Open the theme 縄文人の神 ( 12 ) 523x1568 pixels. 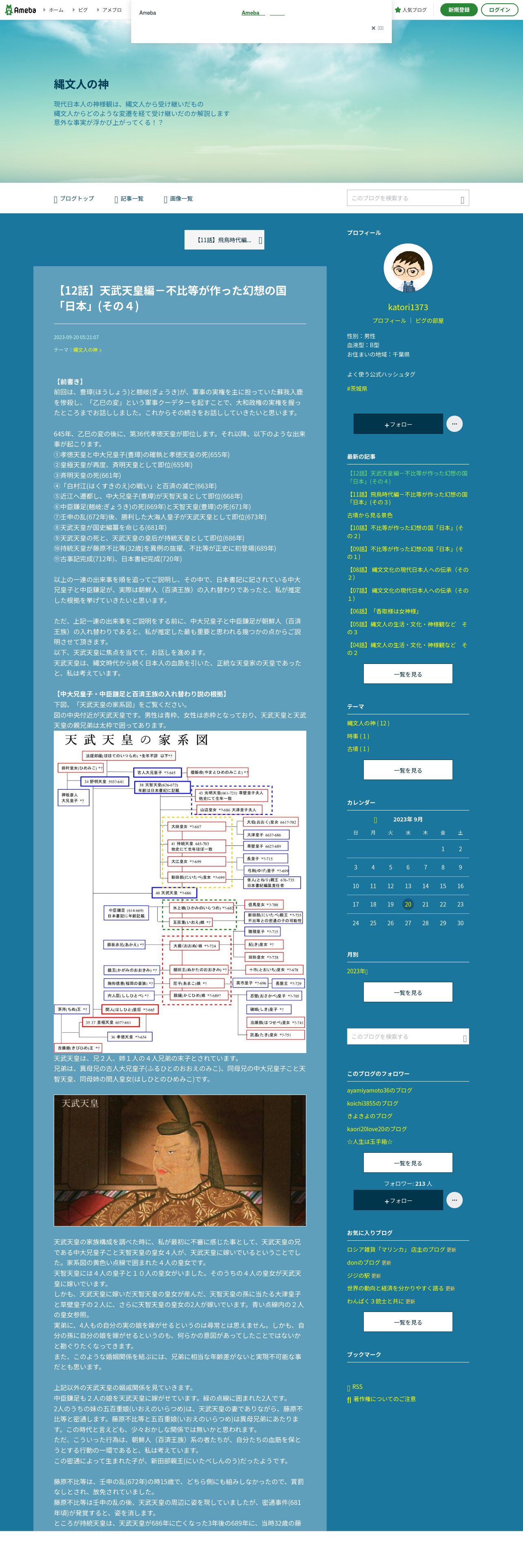pyautogui.click(x=368, y=723)
